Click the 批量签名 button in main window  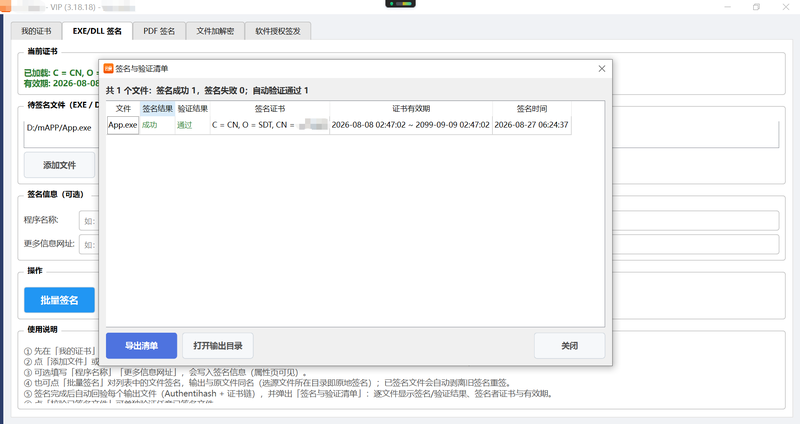60,300
